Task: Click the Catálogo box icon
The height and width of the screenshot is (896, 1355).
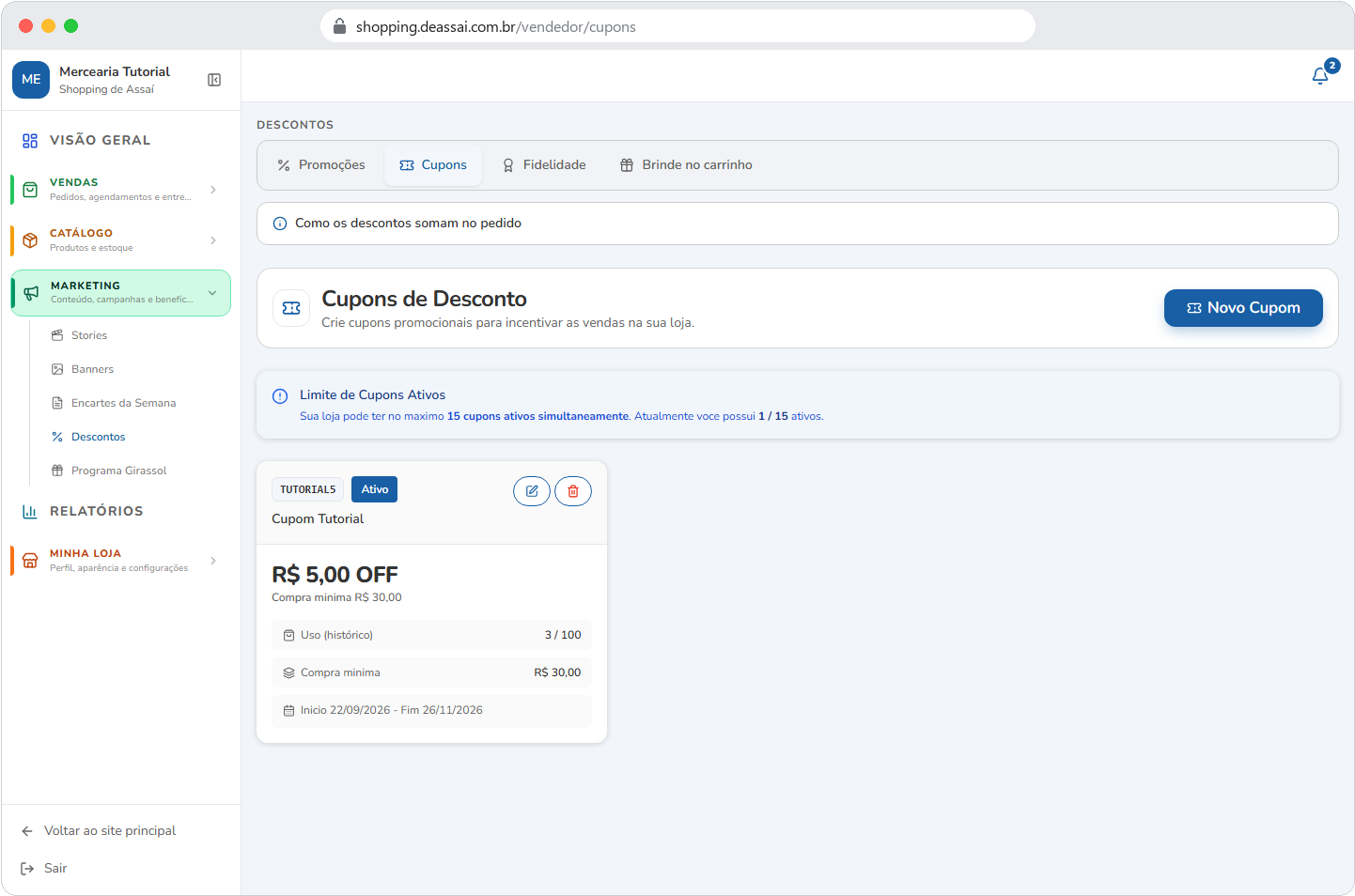Action: tap(30, 240)
